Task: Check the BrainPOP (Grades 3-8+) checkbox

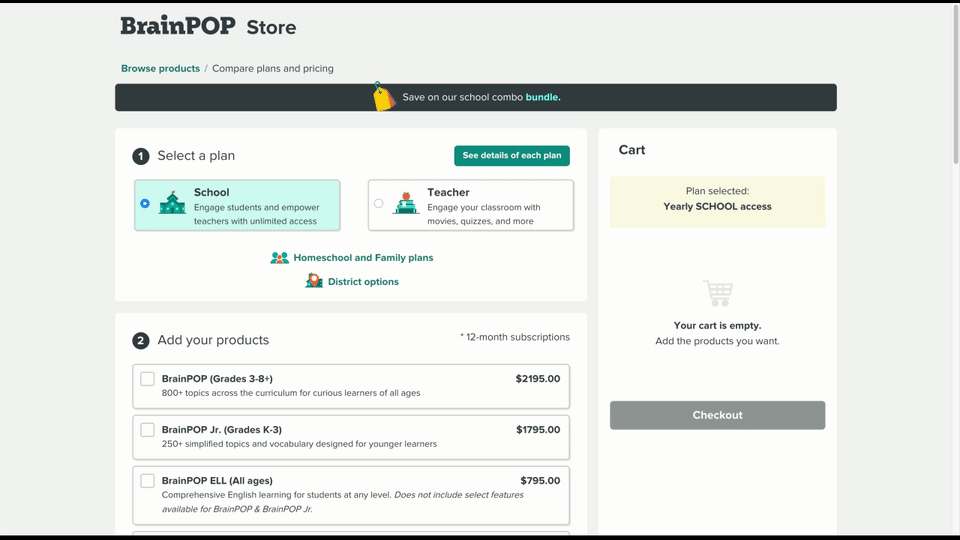Action: (148, 379)
